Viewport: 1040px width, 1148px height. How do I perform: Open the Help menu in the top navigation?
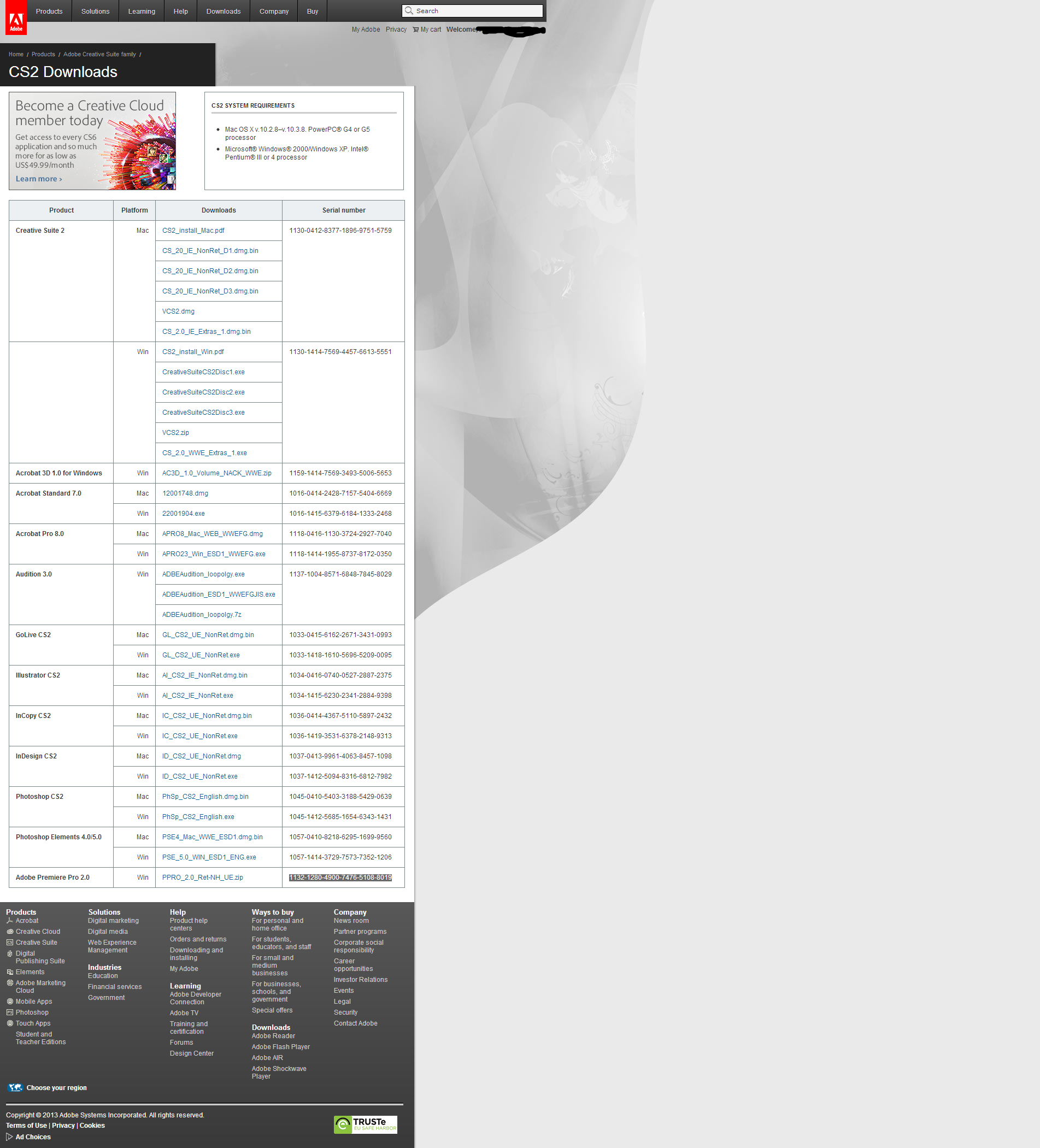180,11
